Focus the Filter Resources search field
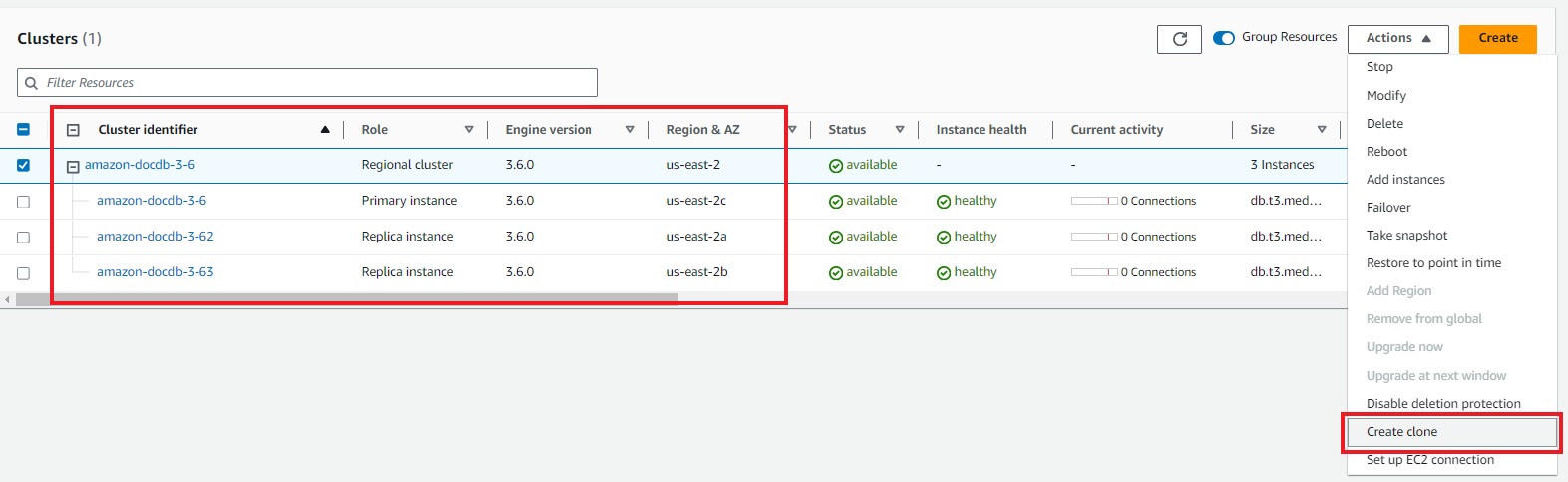The height and width of the screenshot is (482, 1568). (x=307, y=83)
